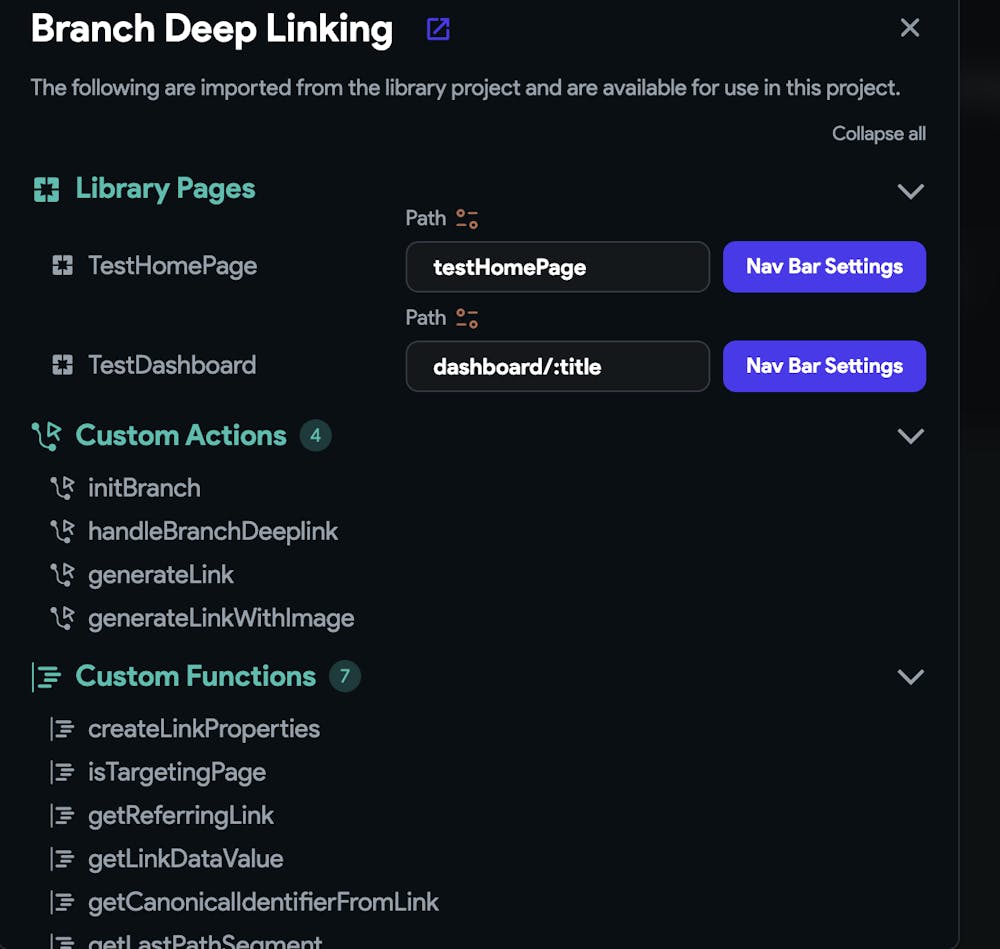
Task: Open Nav Bar Settings for TestHomePage
Action: [x=824, y=267]
